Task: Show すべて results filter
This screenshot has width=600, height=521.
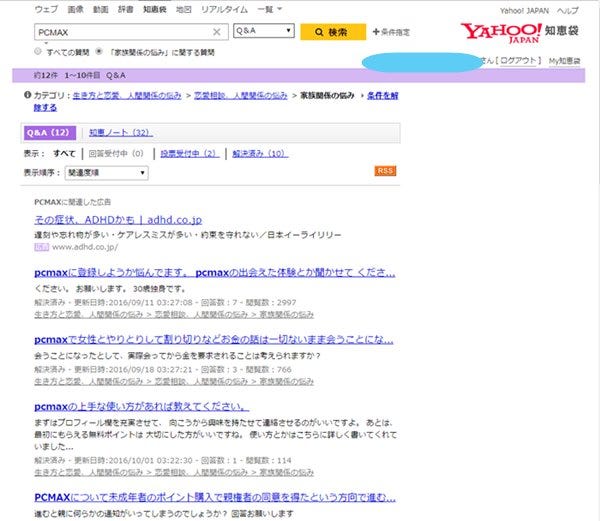Action: point(64,154)
